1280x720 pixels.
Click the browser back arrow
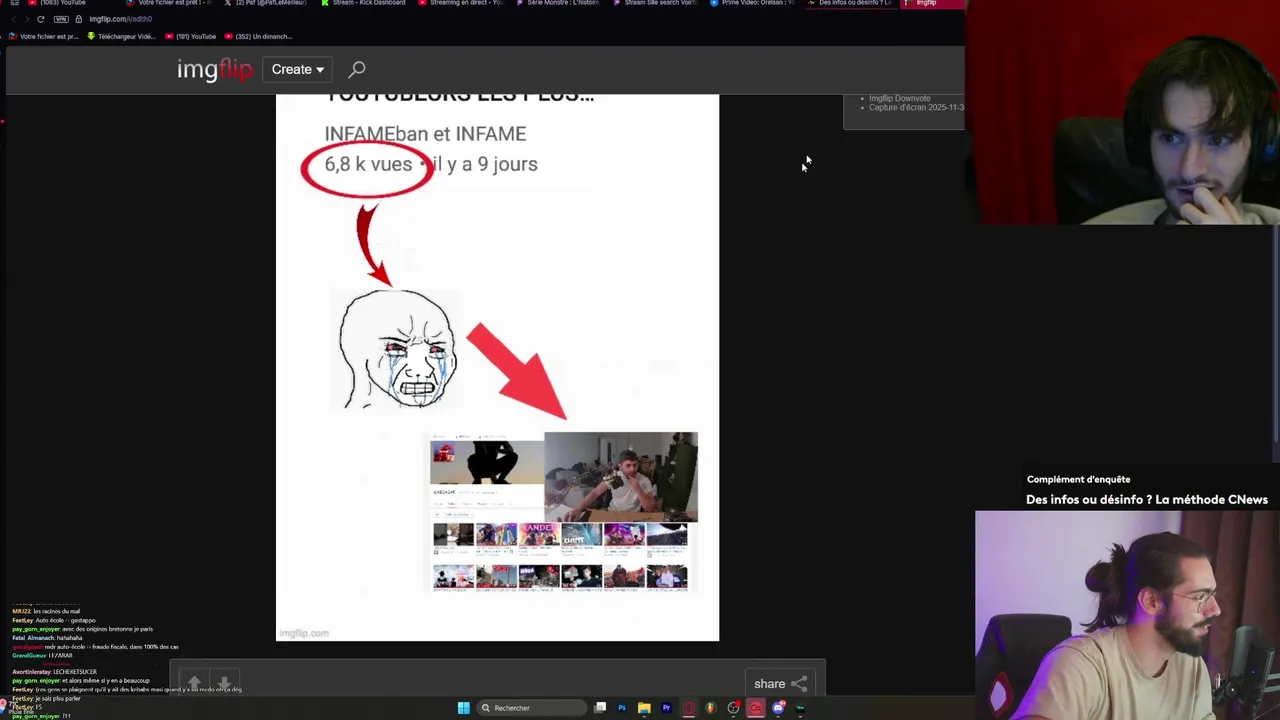(x=13, y=19)
